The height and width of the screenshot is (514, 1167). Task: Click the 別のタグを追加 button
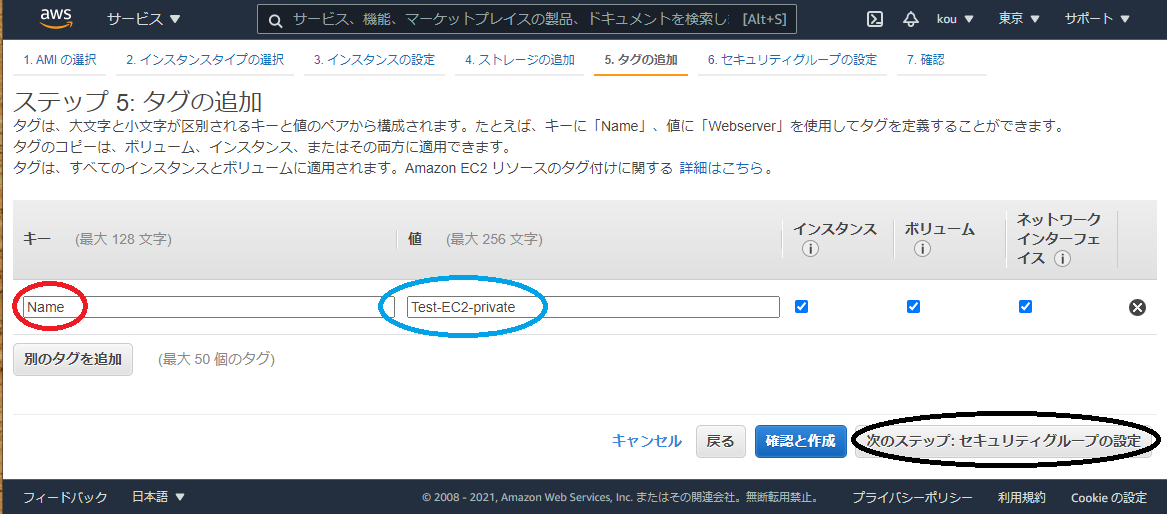point(73,359)
